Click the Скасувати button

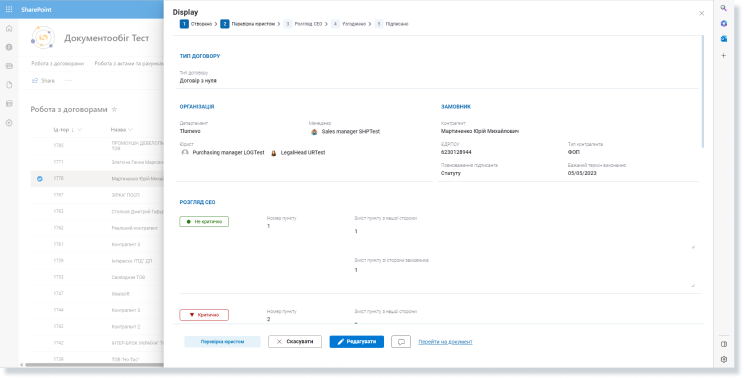point(295,341)
